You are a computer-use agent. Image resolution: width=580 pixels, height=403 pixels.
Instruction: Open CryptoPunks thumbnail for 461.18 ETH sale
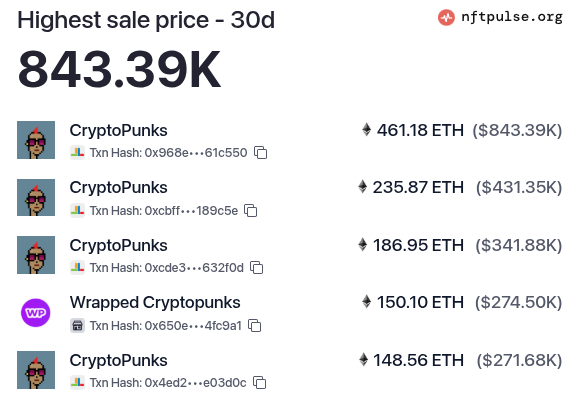(x=36, y=140)
